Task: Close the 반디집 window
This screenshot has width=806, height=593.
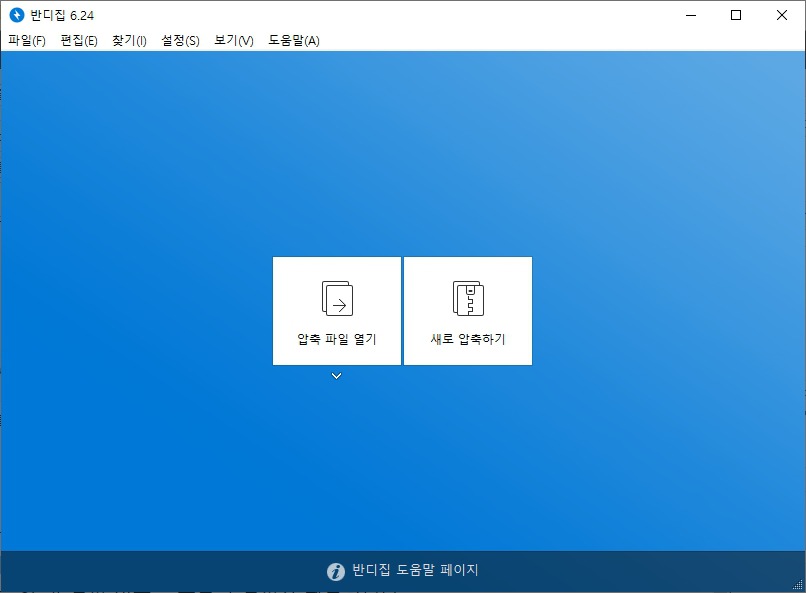Action: (x=782, y=15)
